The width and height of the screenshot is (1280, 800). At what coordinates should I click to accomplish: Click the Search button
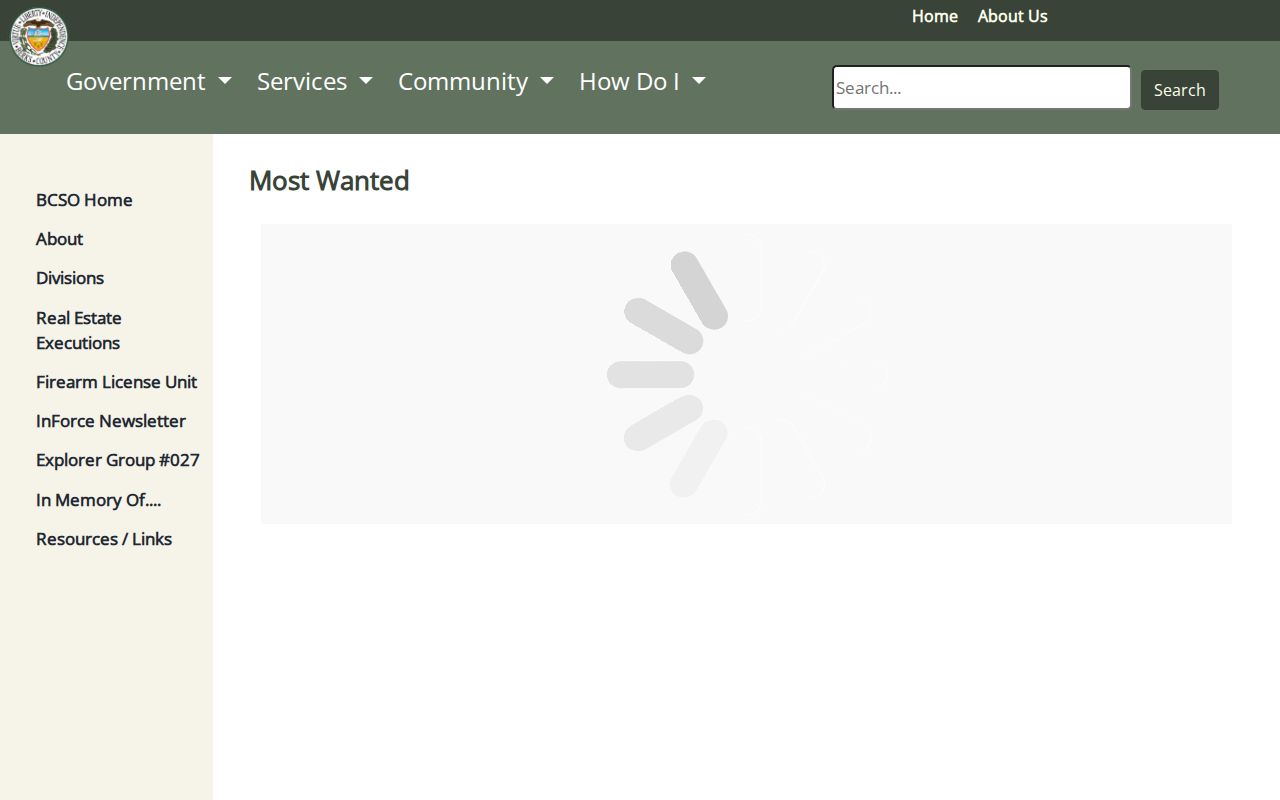coord(1180,90)
